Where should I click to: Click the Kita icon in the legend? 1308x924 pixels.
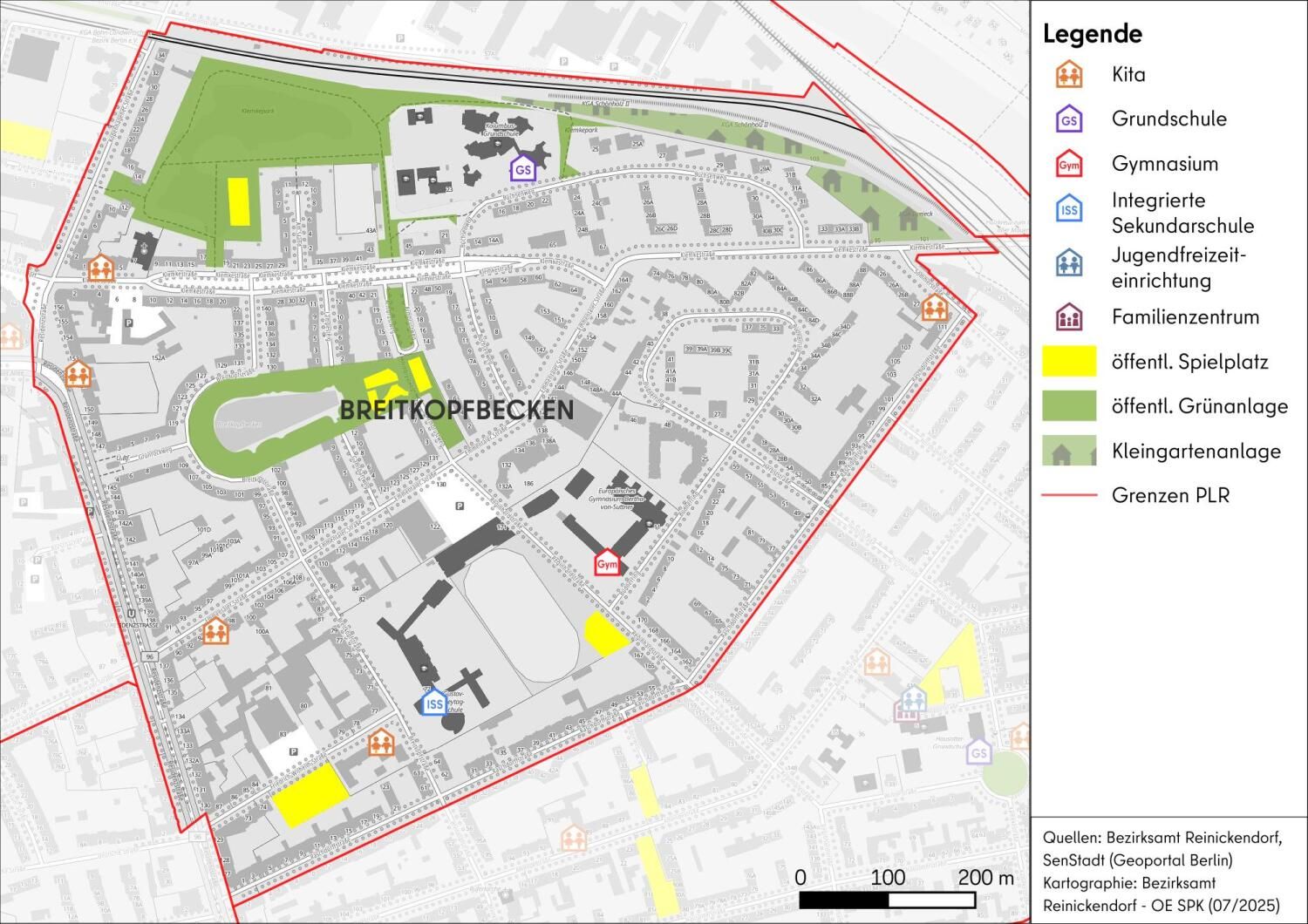point(1069,75)
